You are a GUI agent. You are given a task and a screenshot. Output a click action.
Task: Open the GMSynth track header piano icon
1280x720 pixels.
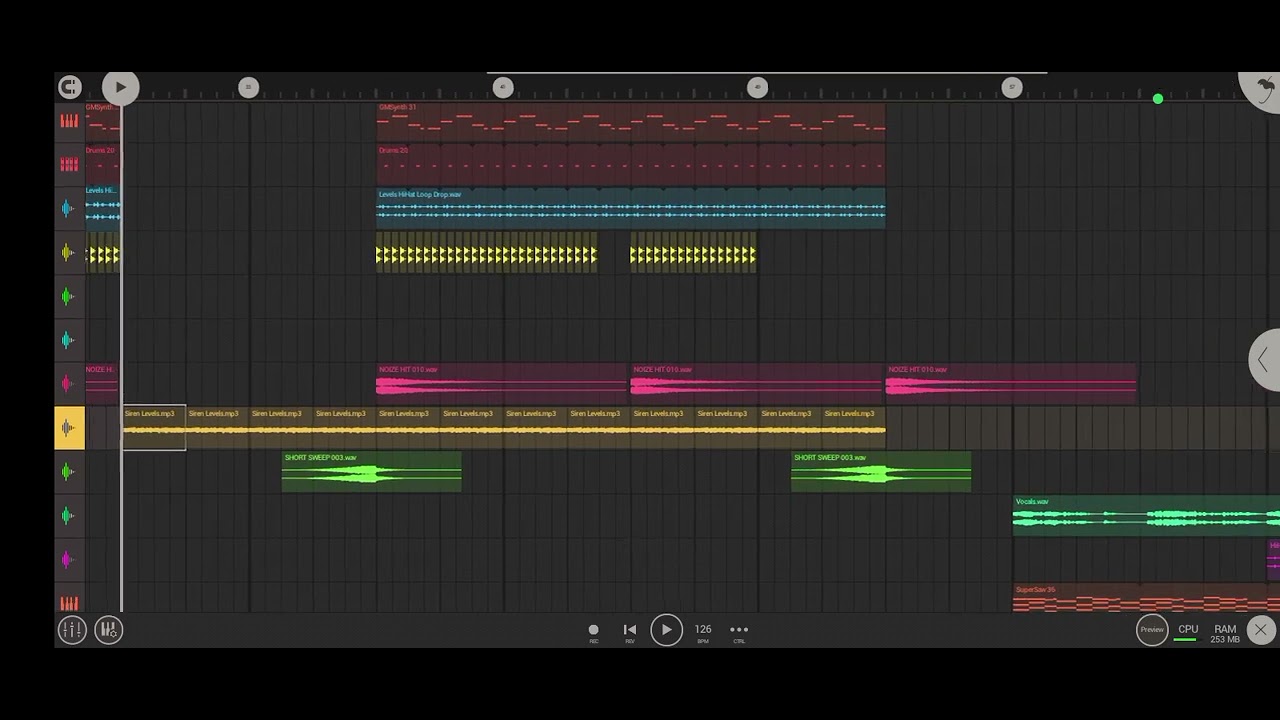[69, 121]
